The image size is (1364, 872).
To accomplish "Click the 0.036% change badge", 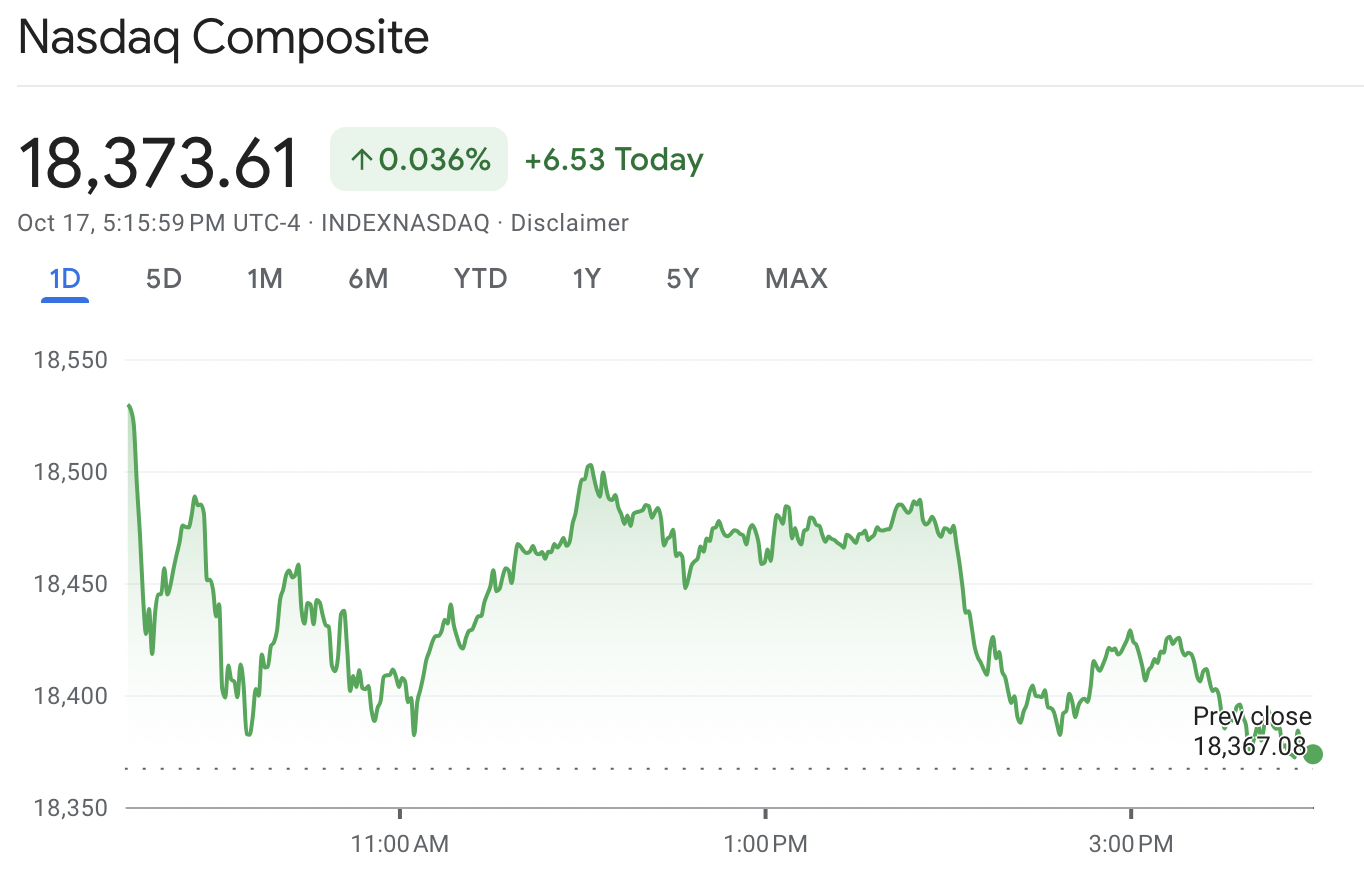I will [x=417, y=158].
